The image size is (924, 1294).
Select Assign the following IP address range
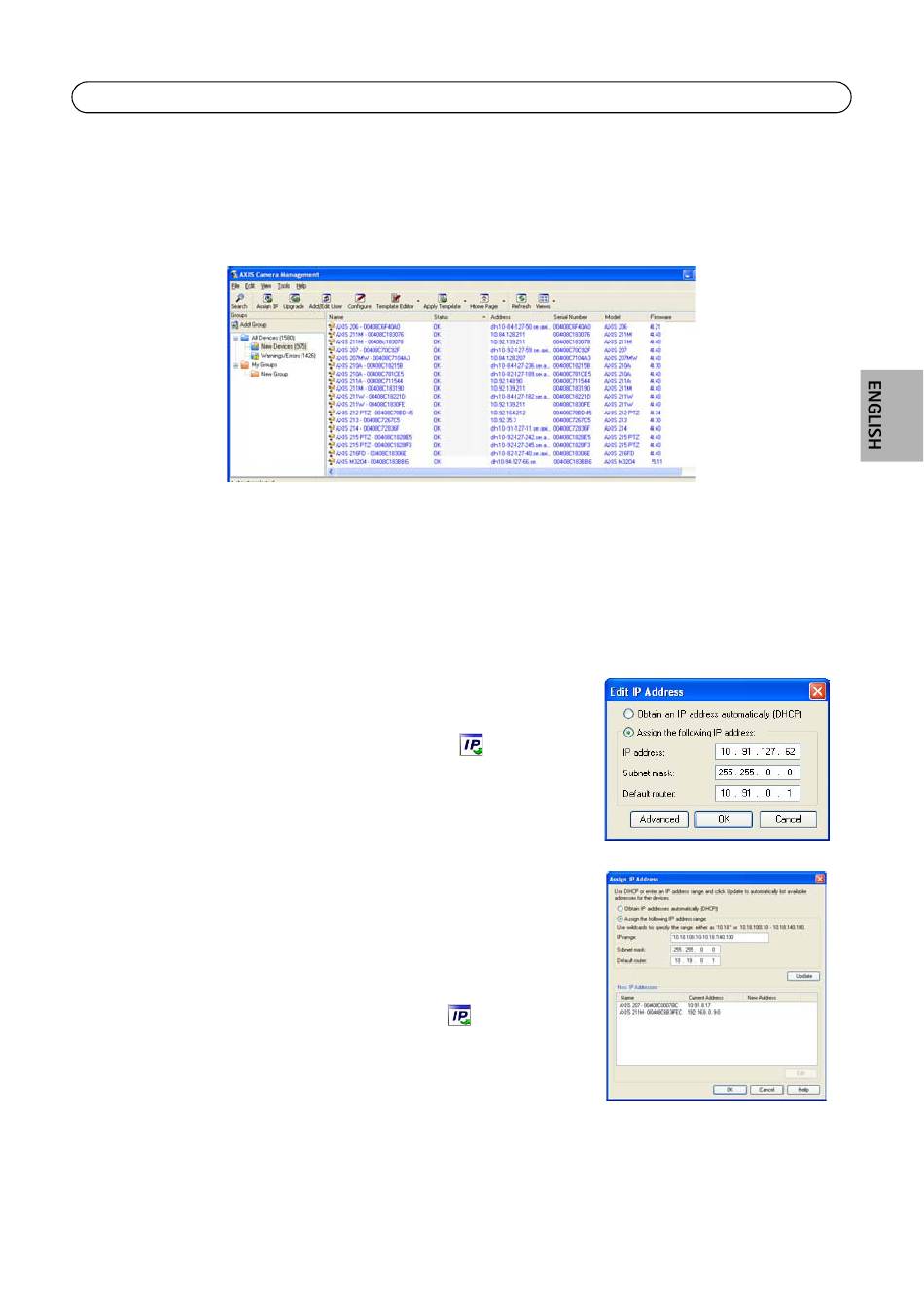pyautogui.click(x=661, y=918)
